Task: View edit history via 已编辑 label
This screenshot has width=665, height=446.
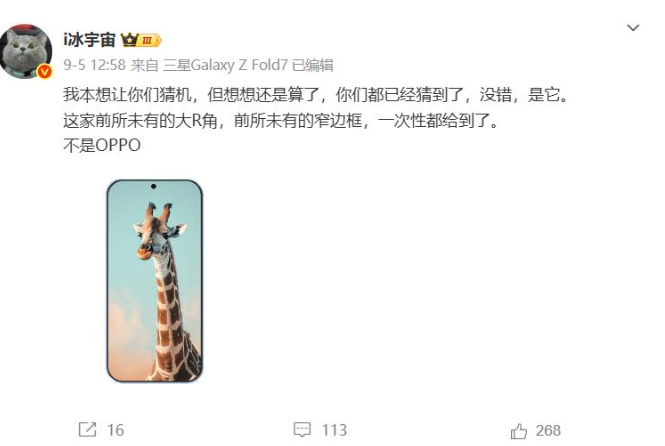Action: coord(313,65)
